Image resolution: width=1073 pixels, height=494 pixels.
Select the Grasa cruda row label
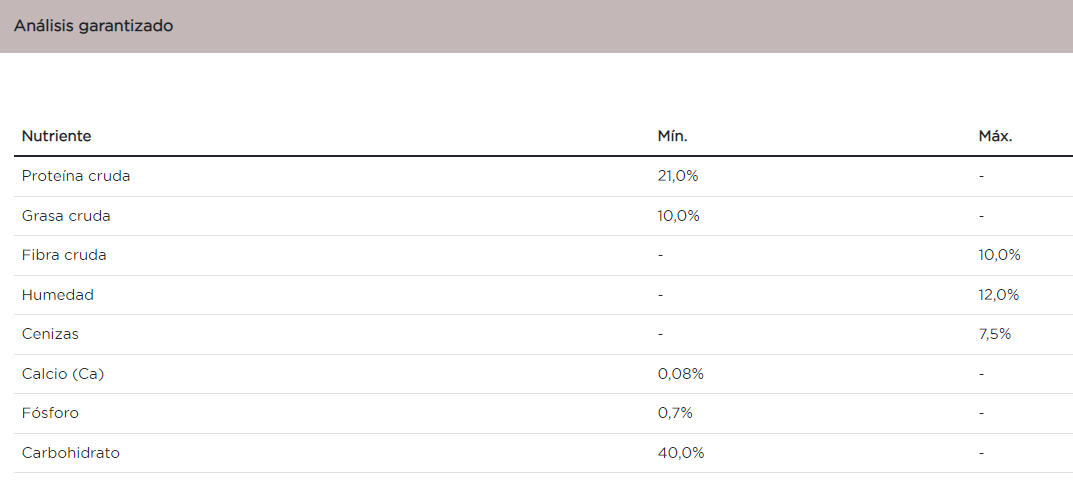click(x=66, y=216)
